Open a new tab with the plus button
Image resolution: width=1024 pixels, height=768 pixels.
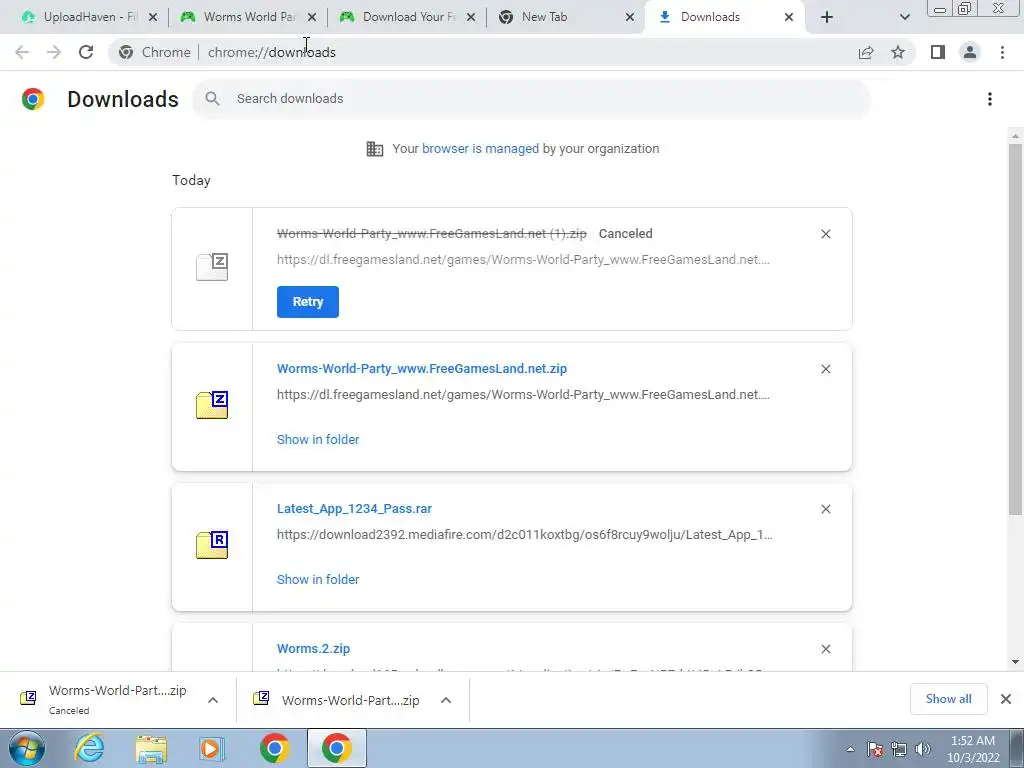tap(827, 17)
